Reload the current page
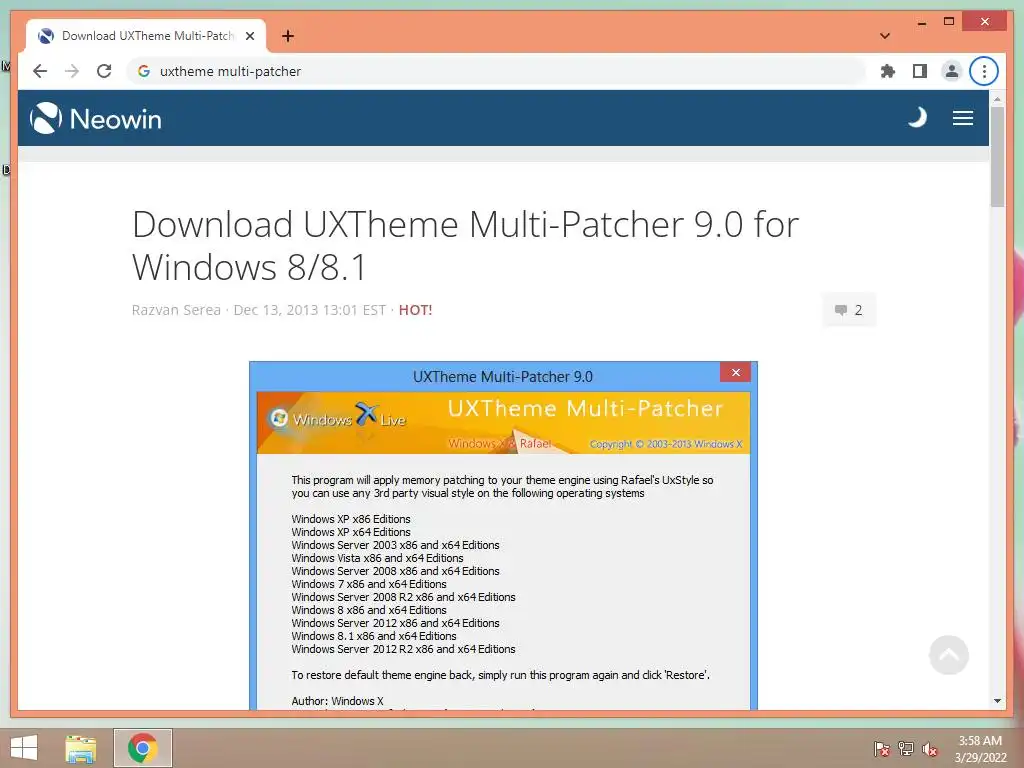 104,71
